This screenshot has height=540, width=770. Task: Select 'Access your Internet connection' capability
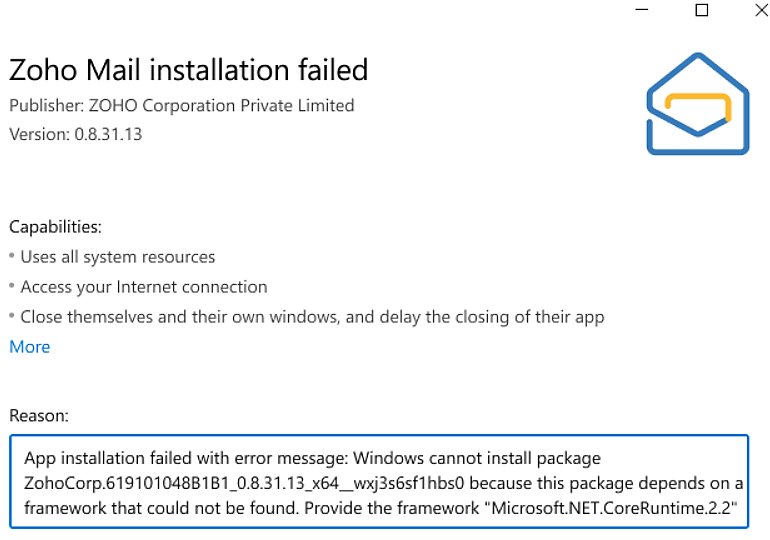coord(143,287)
